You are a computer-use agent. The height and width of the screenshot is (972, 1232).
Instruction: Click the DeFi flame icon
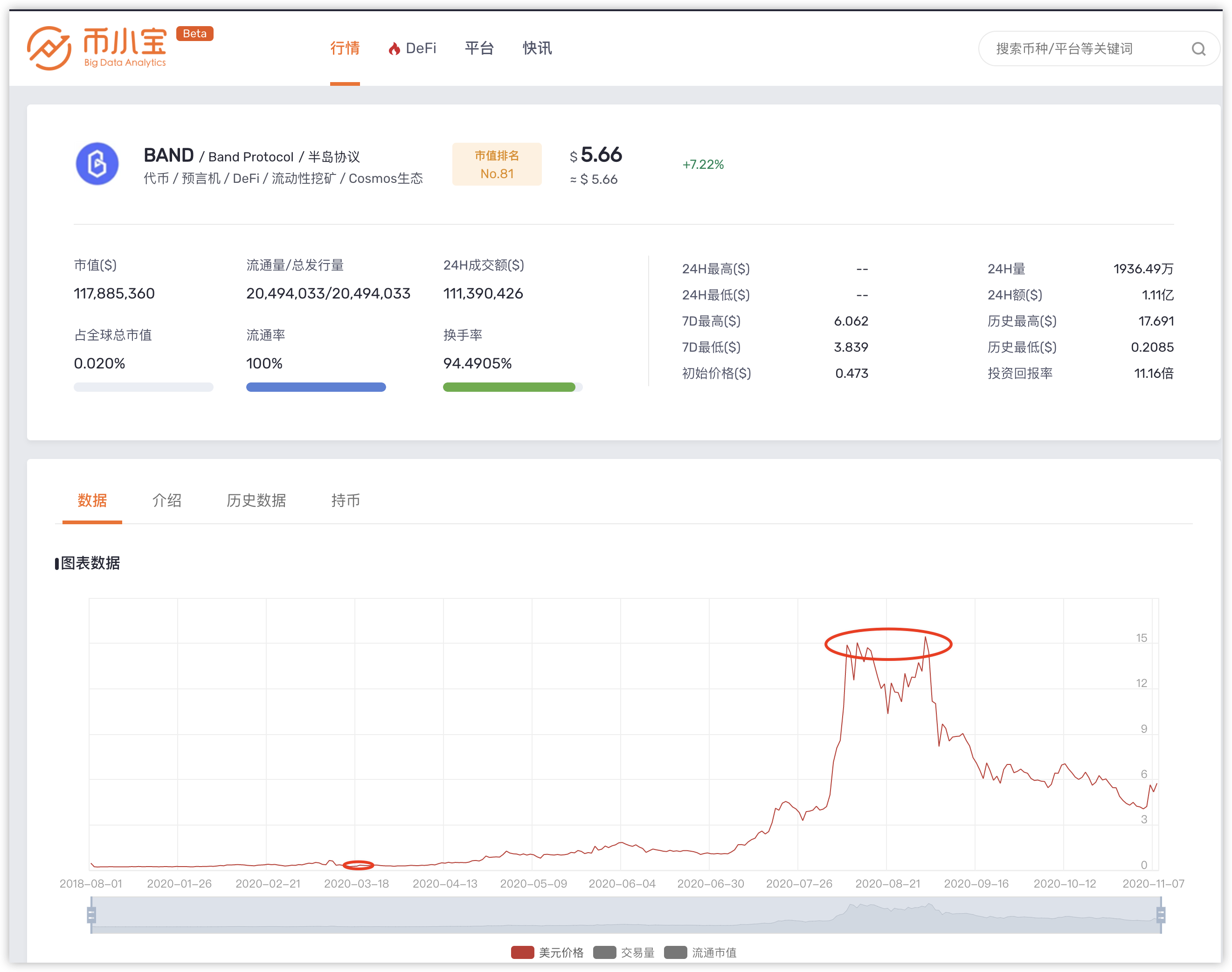(394, 49)
